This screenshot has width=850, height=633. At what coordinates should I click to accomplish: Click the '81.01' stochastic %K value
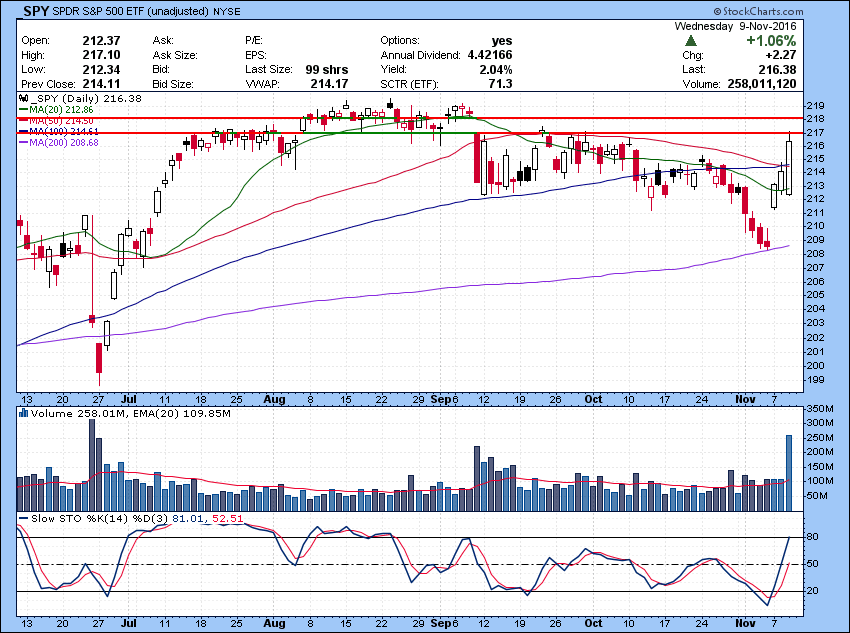point(188,519)
